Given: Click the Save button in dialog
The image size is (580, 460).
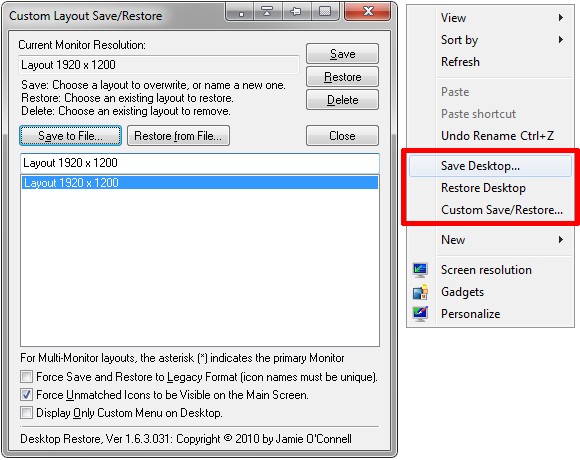Looking at the screenshot, I should click(343, 54).
